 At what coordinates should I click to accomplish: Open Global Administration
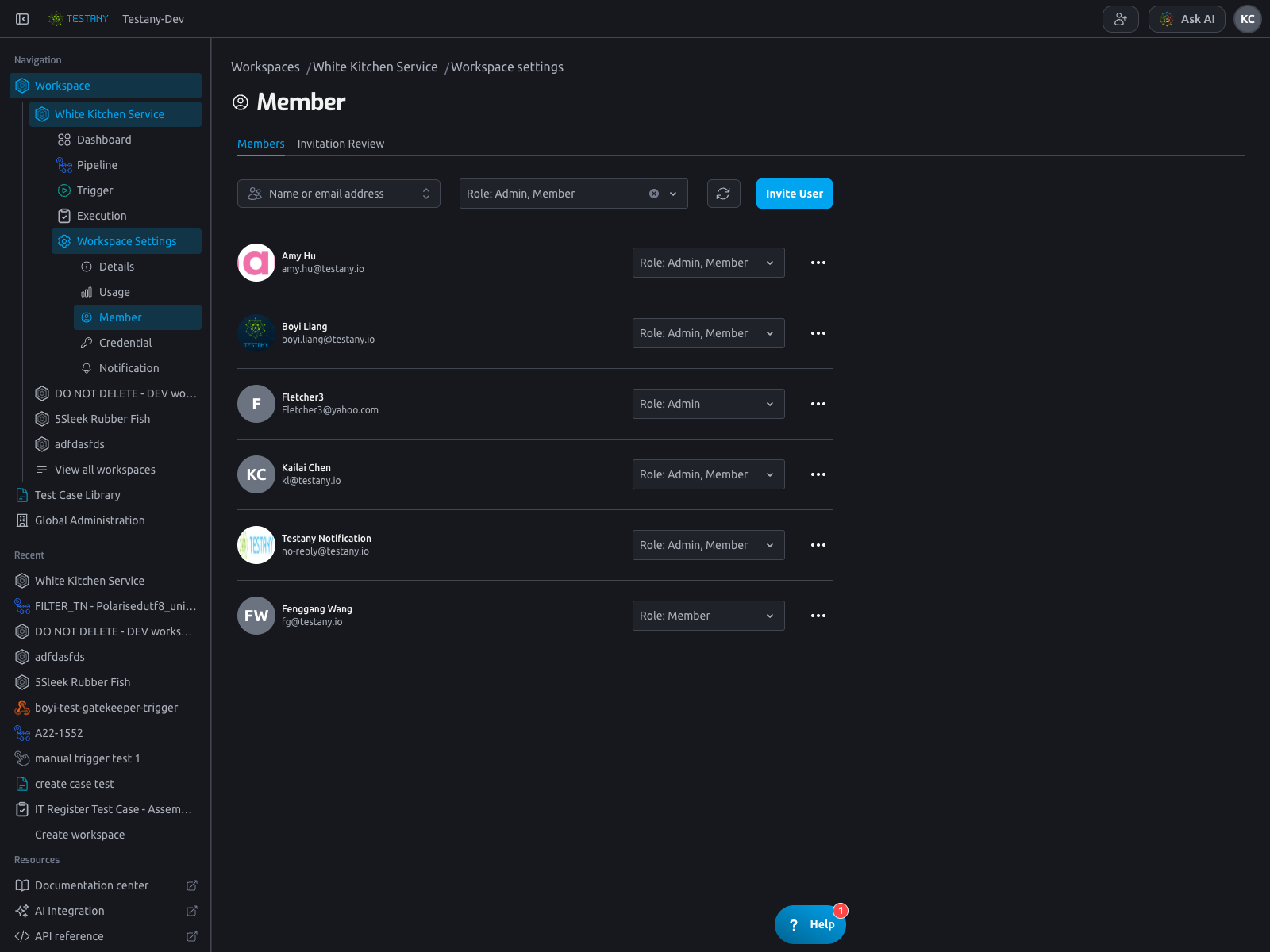pyautogui.click(x=106, y=520)
